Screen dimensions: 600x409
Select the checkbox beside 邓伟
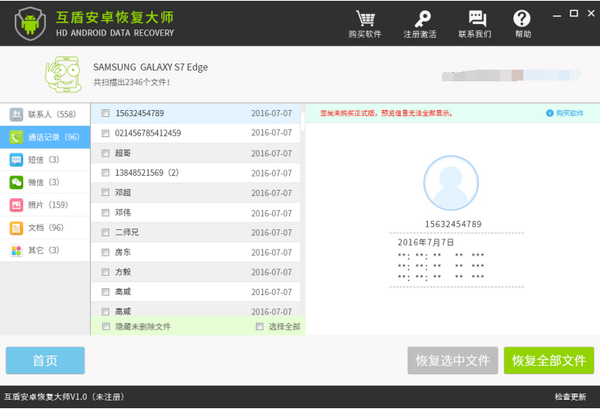(105, 212)
